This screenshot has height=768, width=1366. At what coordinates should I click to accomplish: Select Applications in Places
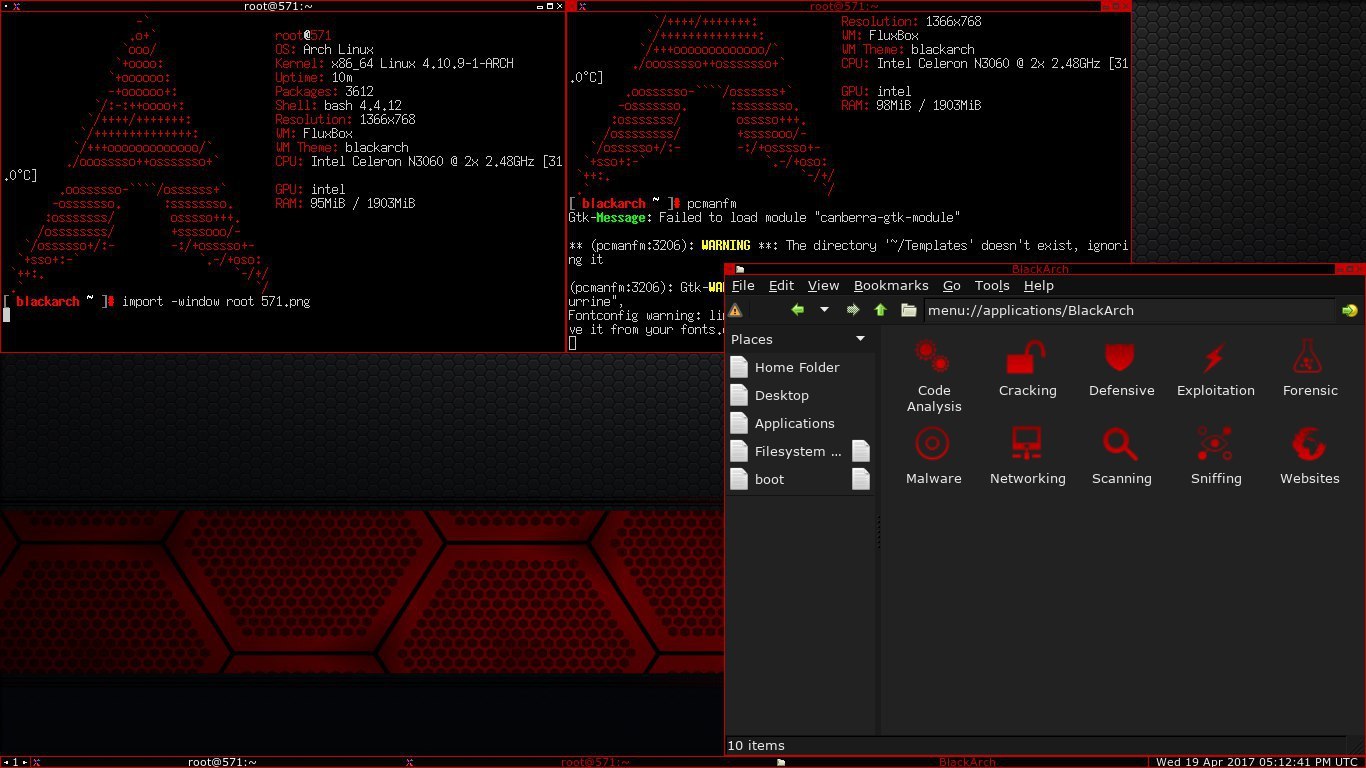coord(794,423)
